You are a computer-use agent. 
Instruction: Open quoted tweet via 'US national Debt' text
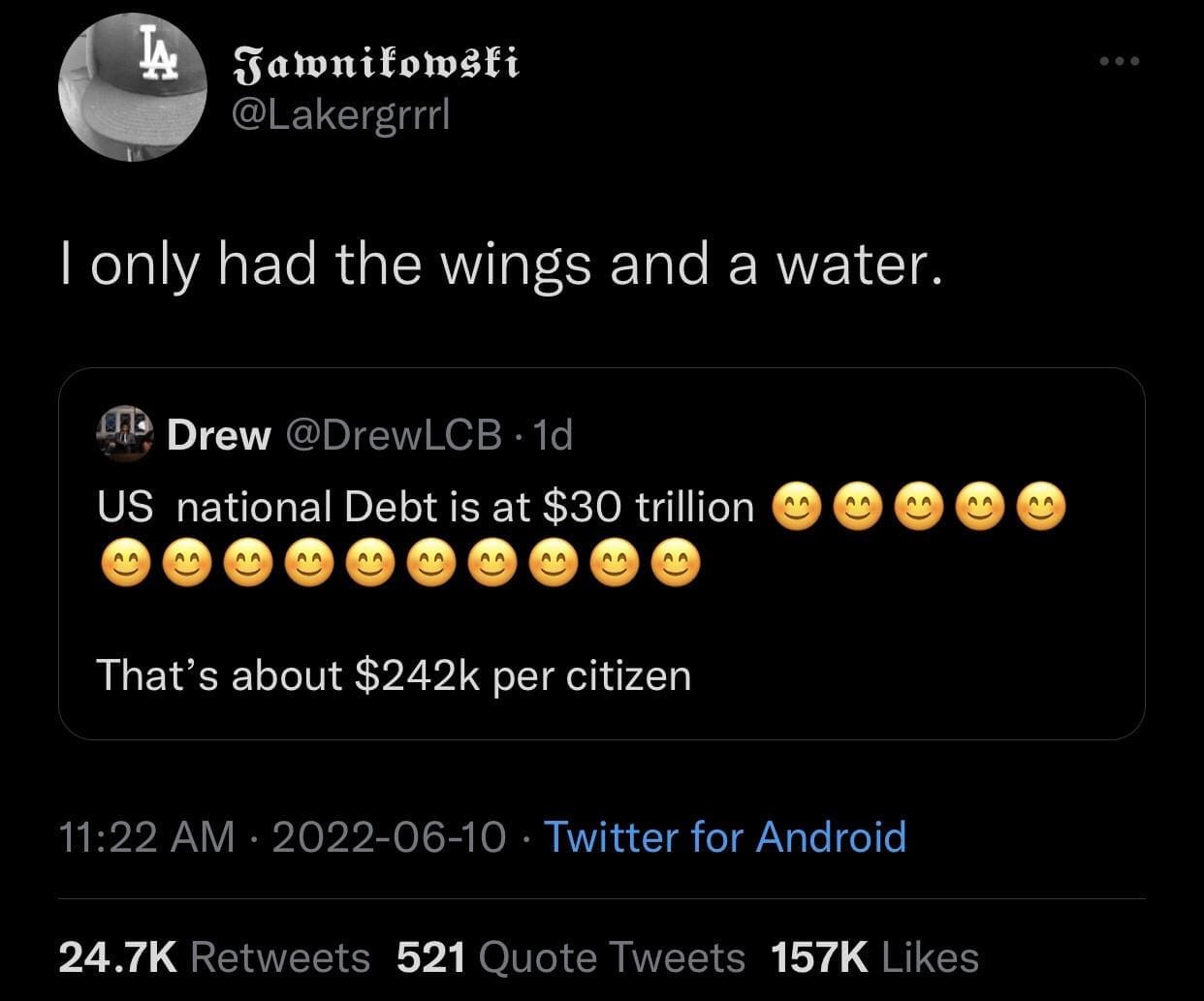coord(425,507)
